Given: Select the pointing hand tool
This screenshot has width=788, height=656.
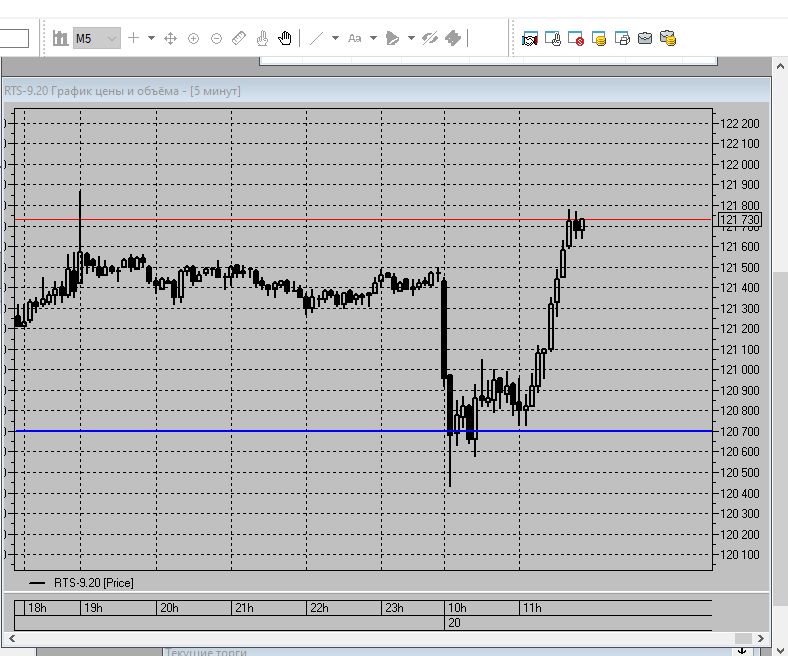Looking at the screenshot, I should click(x=262, y=38).
